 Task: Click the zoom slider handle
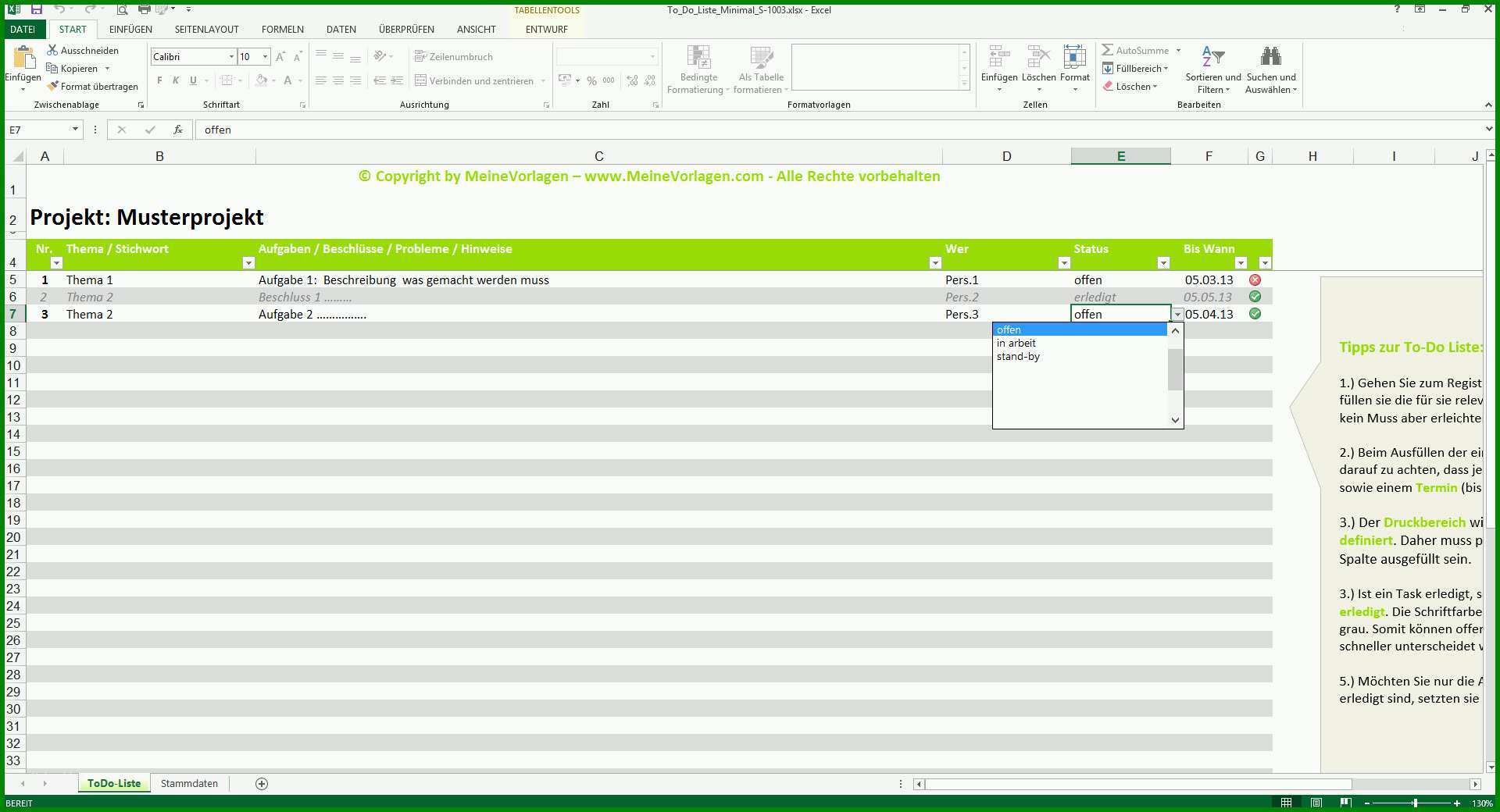pyautogui.click(x=1415, y=803)
